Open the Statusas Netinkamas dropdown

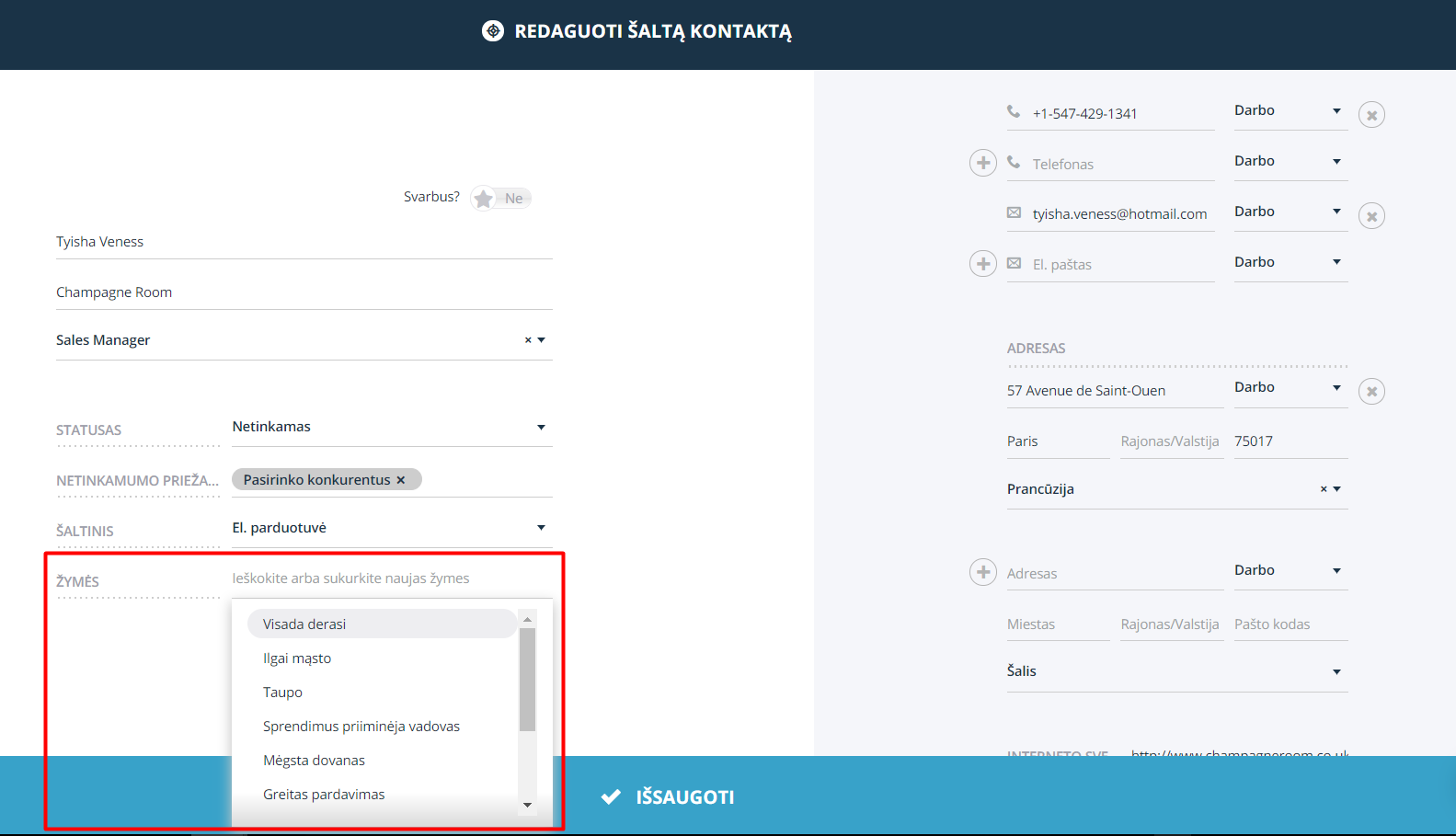[x=392, y=427]
